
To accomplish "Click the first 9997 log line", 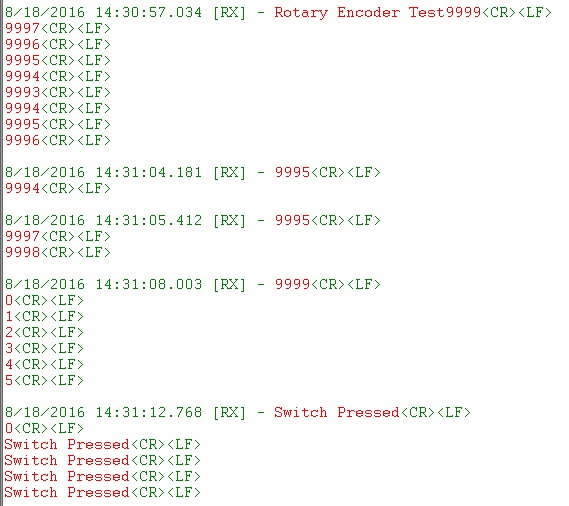I will (57, 29).
